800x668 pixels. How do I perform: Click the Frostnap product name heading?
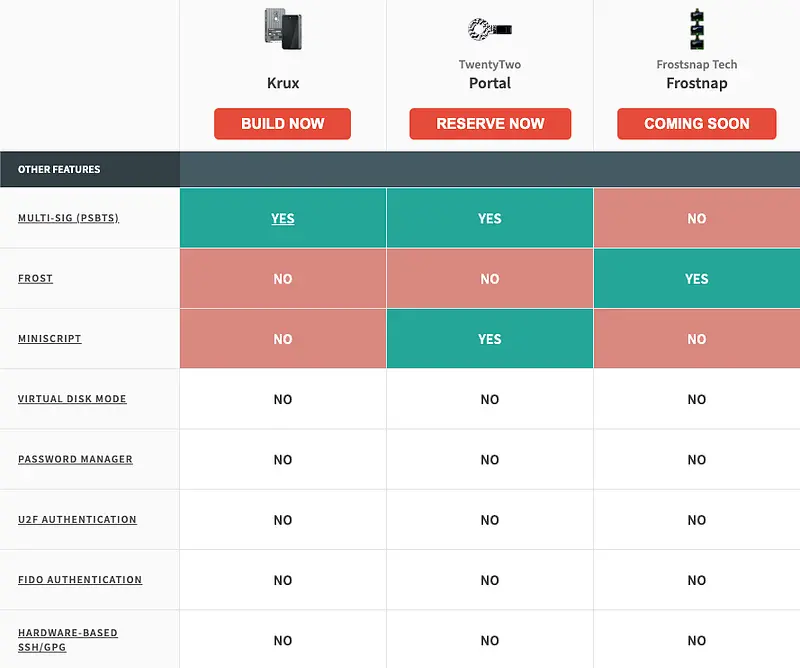[x=696, y=83]
